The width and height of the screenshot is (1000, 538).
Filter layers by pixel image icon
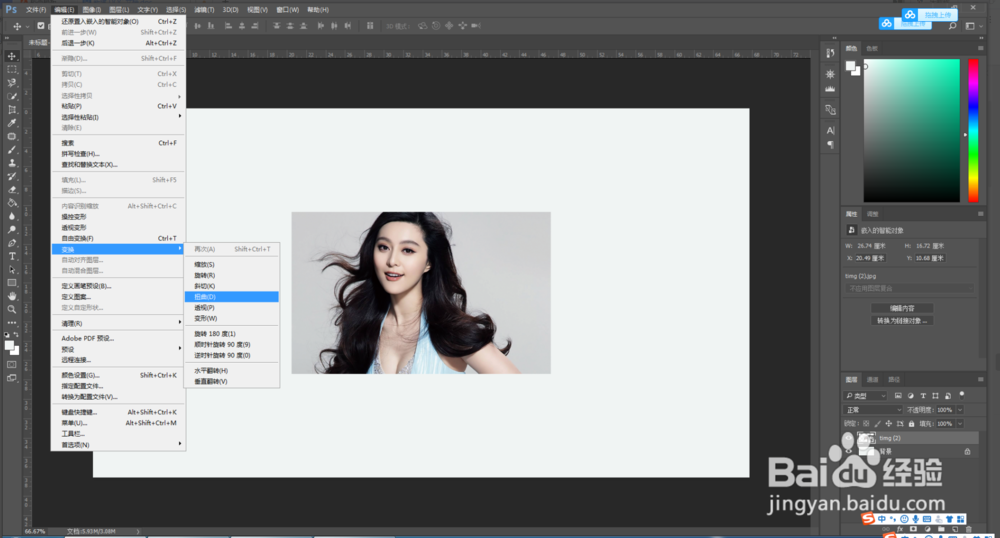pyautogui.click(x=898, y=396)
